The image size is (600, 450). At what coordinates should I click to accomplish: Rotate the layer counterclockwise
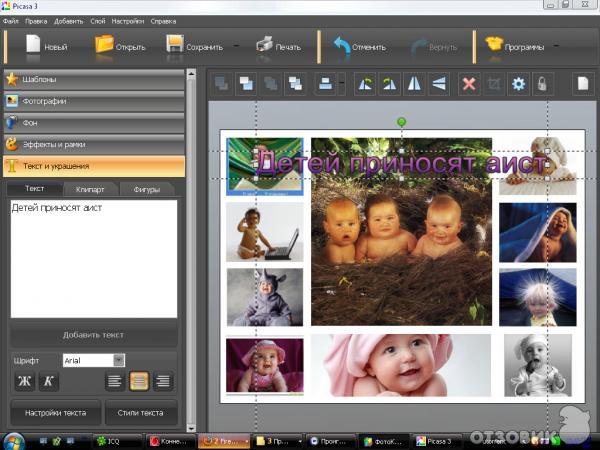coord(365,84)
